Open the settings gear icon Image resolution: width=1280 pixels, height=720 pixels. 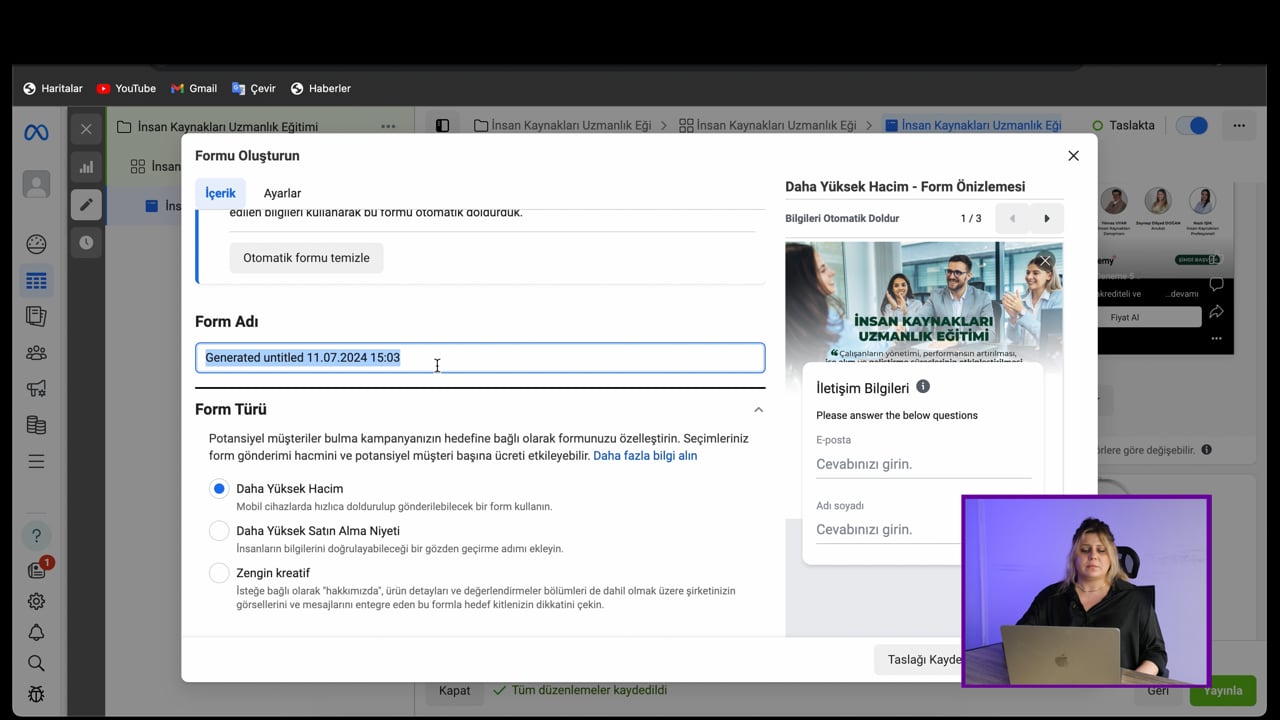[36, 601]
